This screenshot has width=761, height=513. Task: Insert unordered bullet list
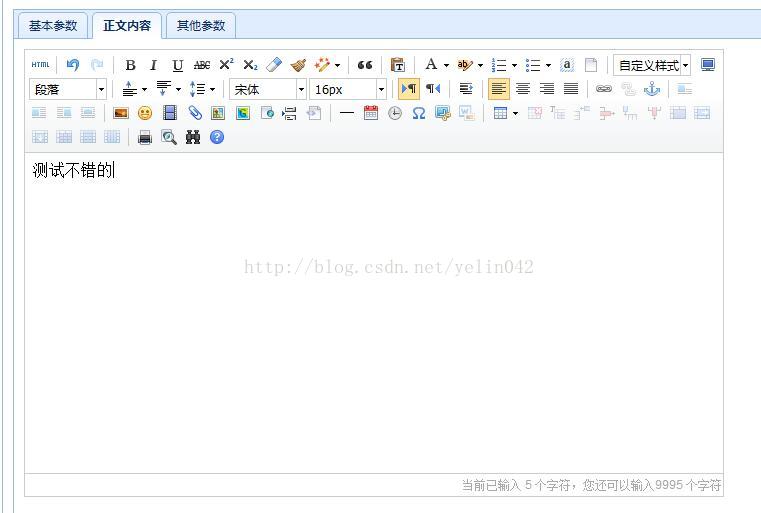click(533, 65)
